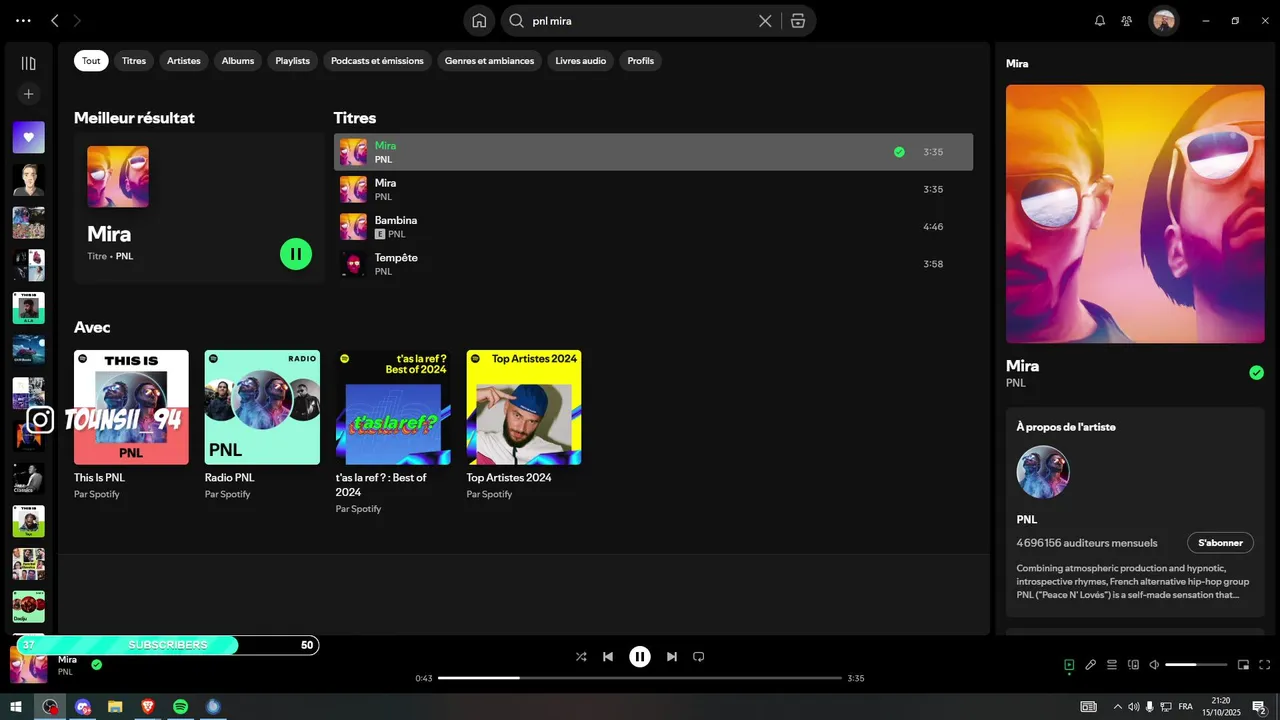Open Radio PNL playlist card
This screenshot has width=1280, height=720.
click(x=262, y=425)
